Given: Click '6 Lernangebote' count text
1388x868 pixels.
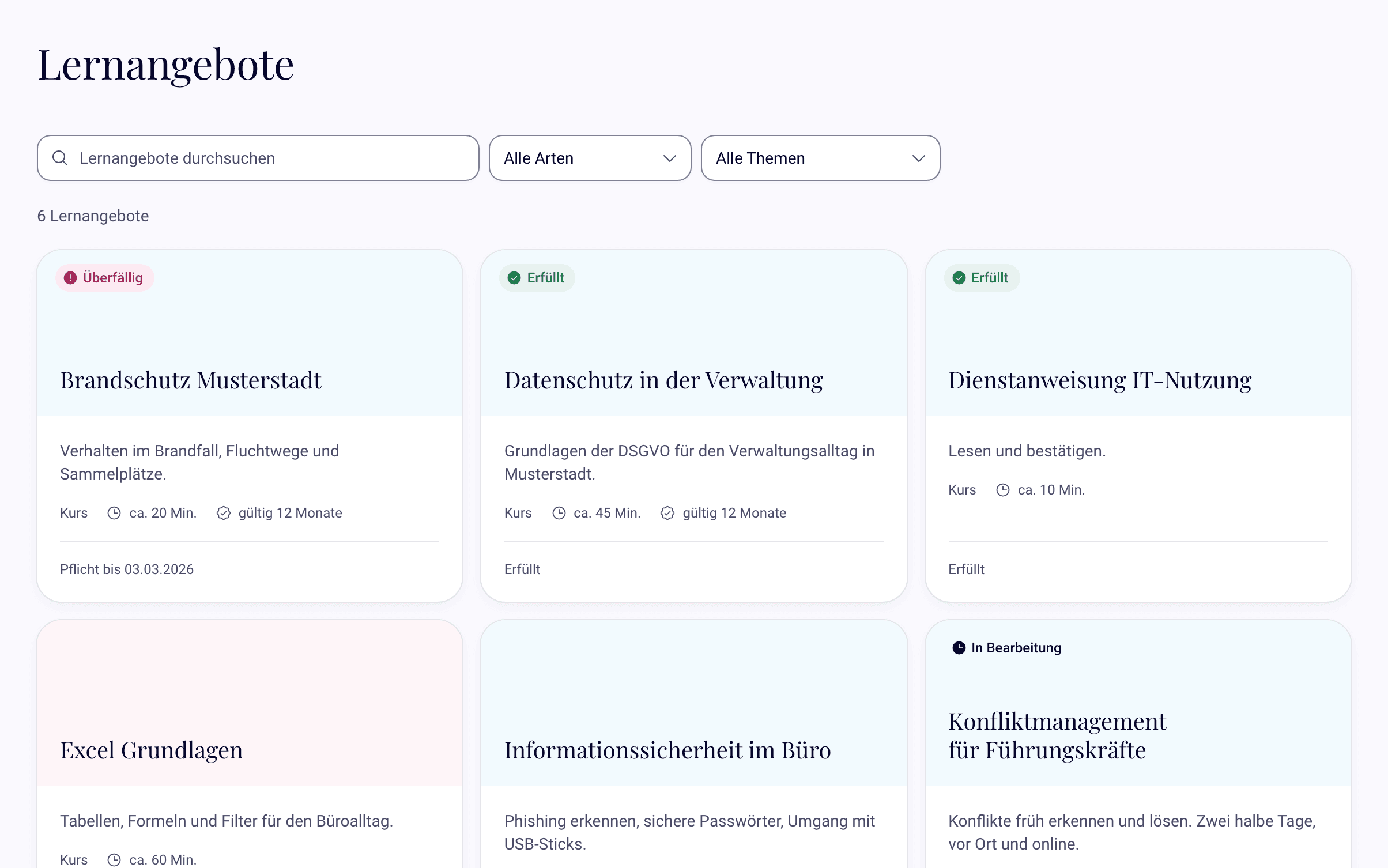Looking at the screenshot, I should tap(93, 216).
